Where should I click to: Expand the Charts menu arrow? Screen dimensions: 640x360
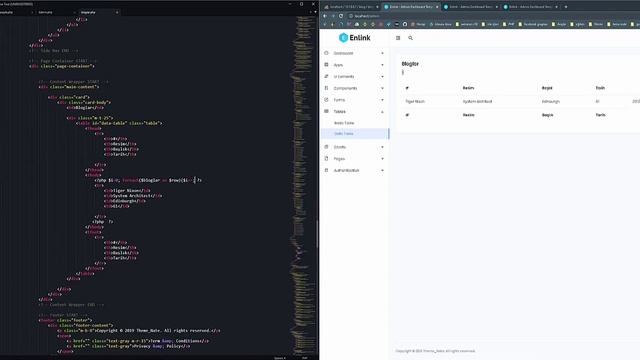382,147
